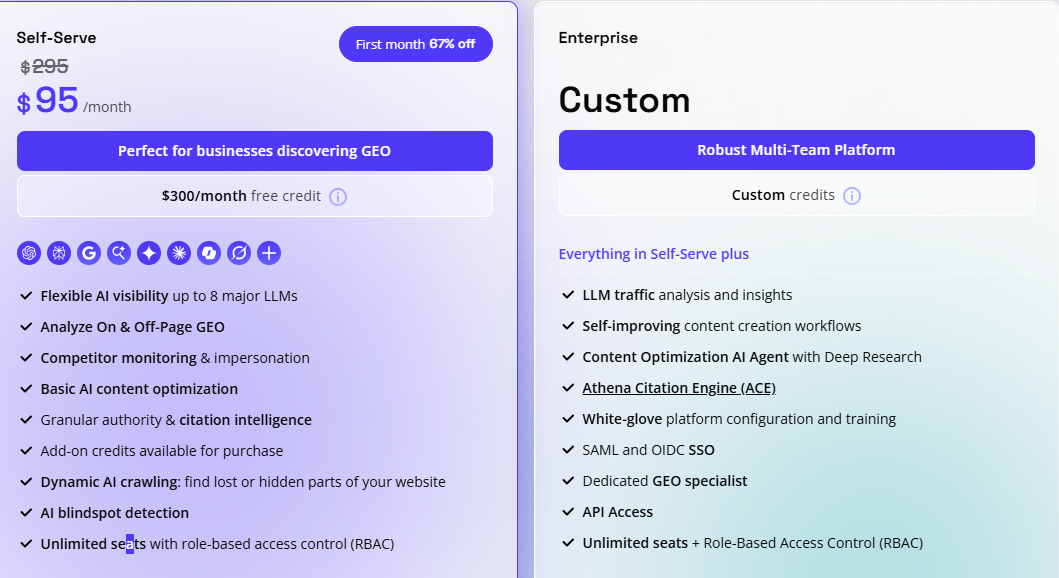Click the 'Custom' price heading
Screen dimensions: 1059x578
[x=624, y=100]
